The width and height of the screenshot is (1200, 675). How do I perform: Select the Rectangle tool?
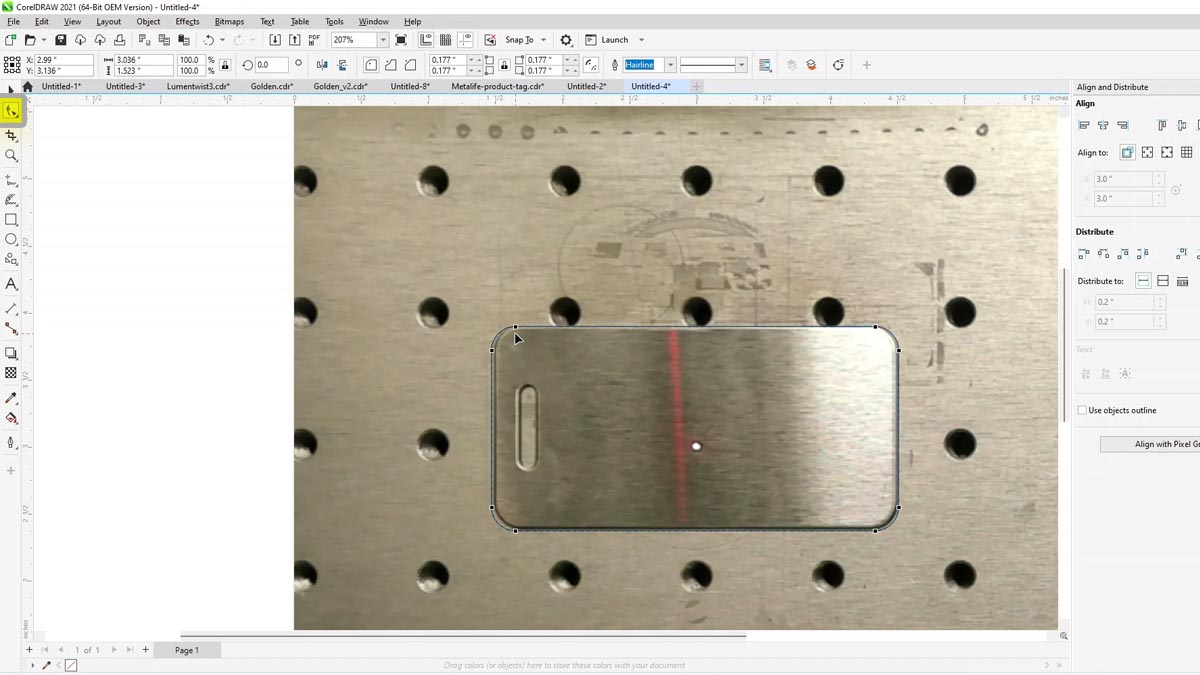coord(11,221)
